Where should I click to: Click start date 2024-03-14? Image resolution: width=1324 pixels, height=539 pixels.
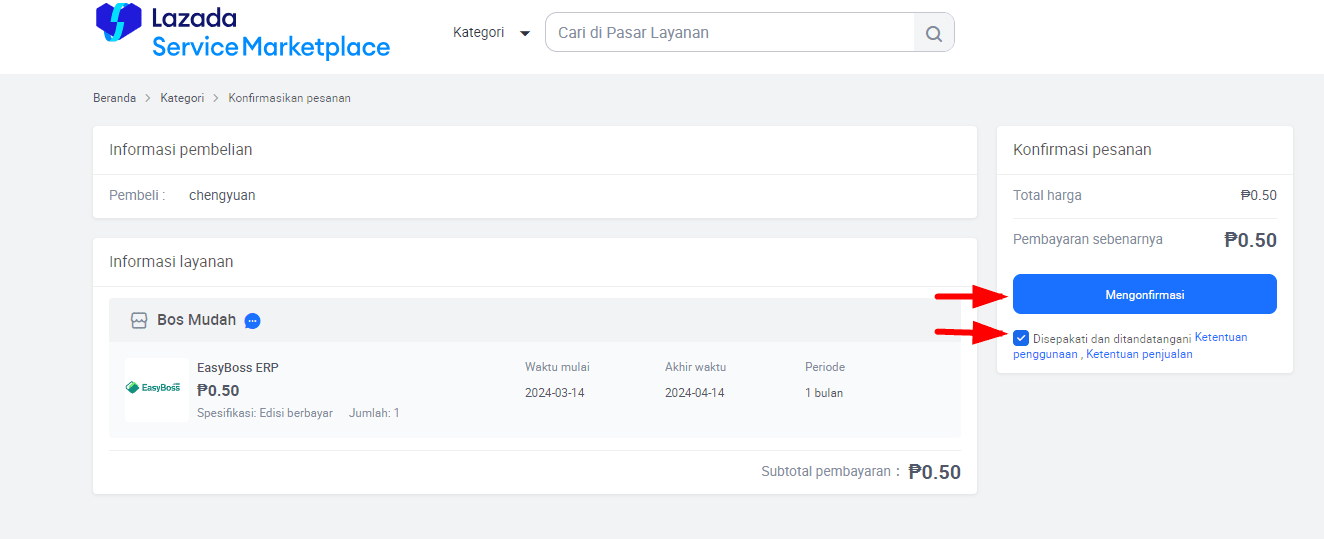coord(555,393)
